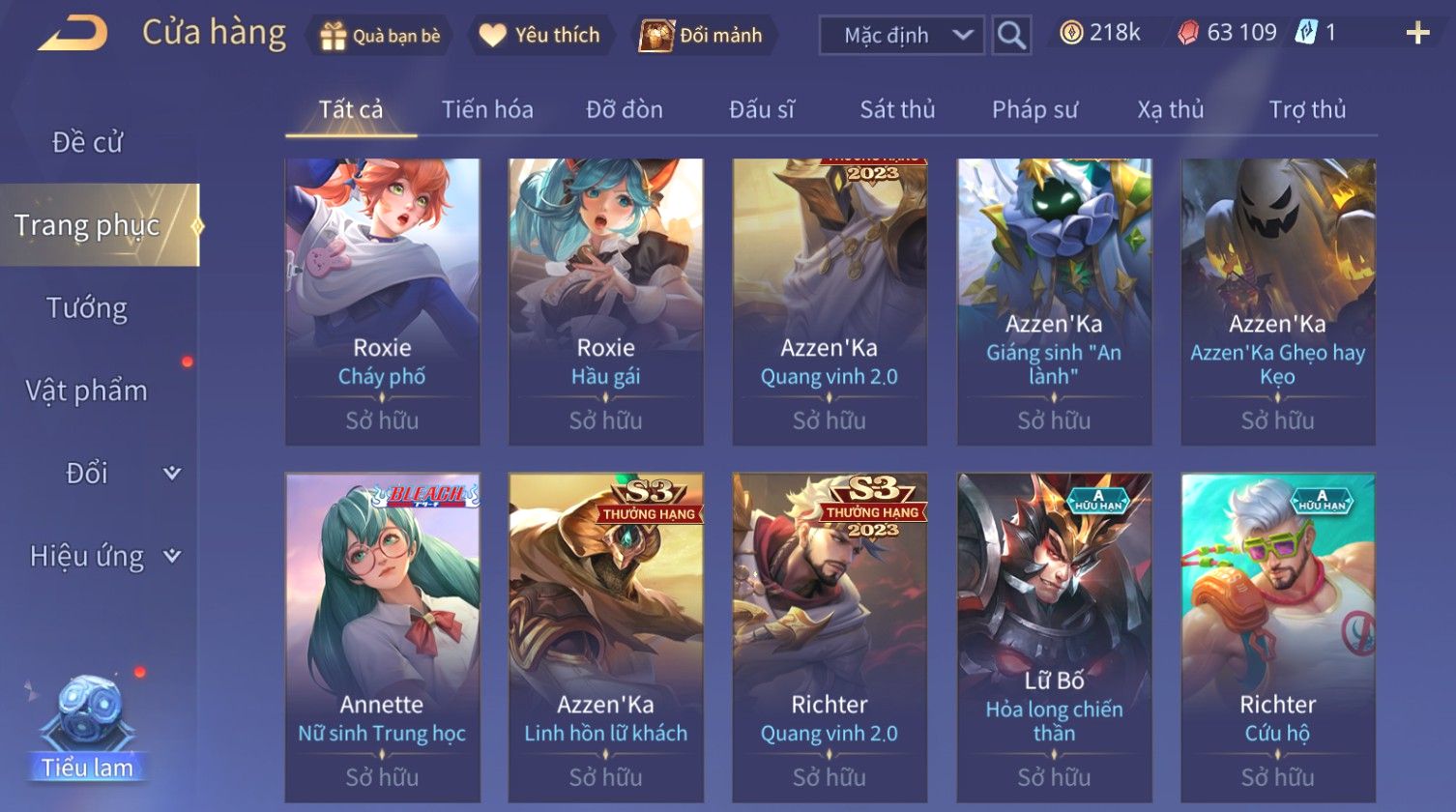The image size is (1456, 812).
Task: Open the Mặc định sort dropdown
Action: 901,36
